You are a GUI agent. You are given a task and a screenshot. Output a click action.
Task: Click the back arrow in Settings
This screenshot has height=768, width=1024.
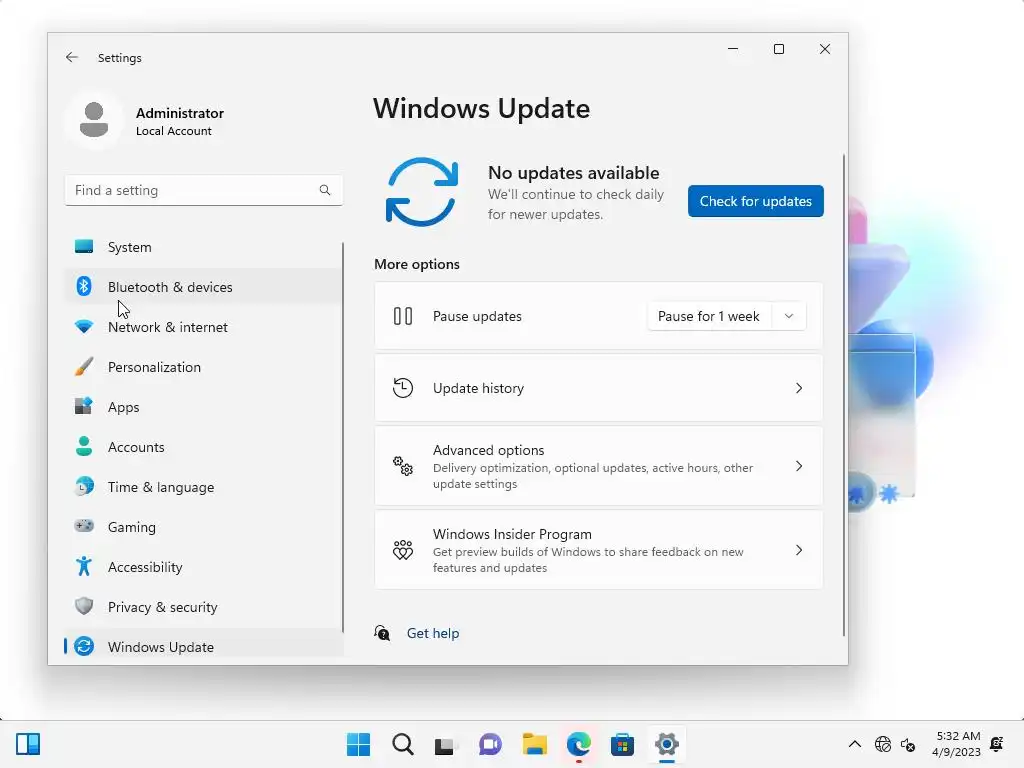(72, 57)
